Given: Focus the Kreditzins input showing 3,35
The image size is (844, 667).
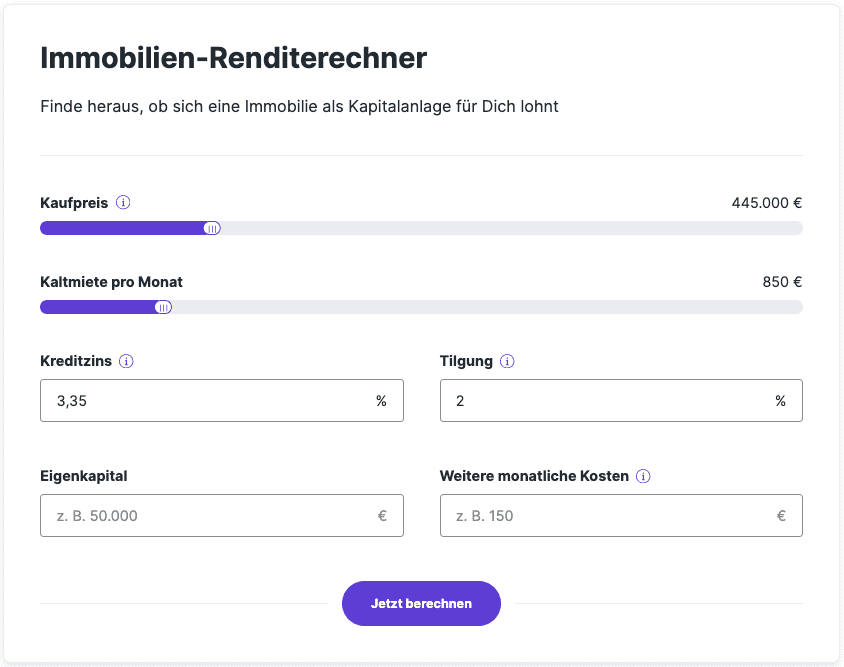Looking at the screenshot, I should (200, 401).
